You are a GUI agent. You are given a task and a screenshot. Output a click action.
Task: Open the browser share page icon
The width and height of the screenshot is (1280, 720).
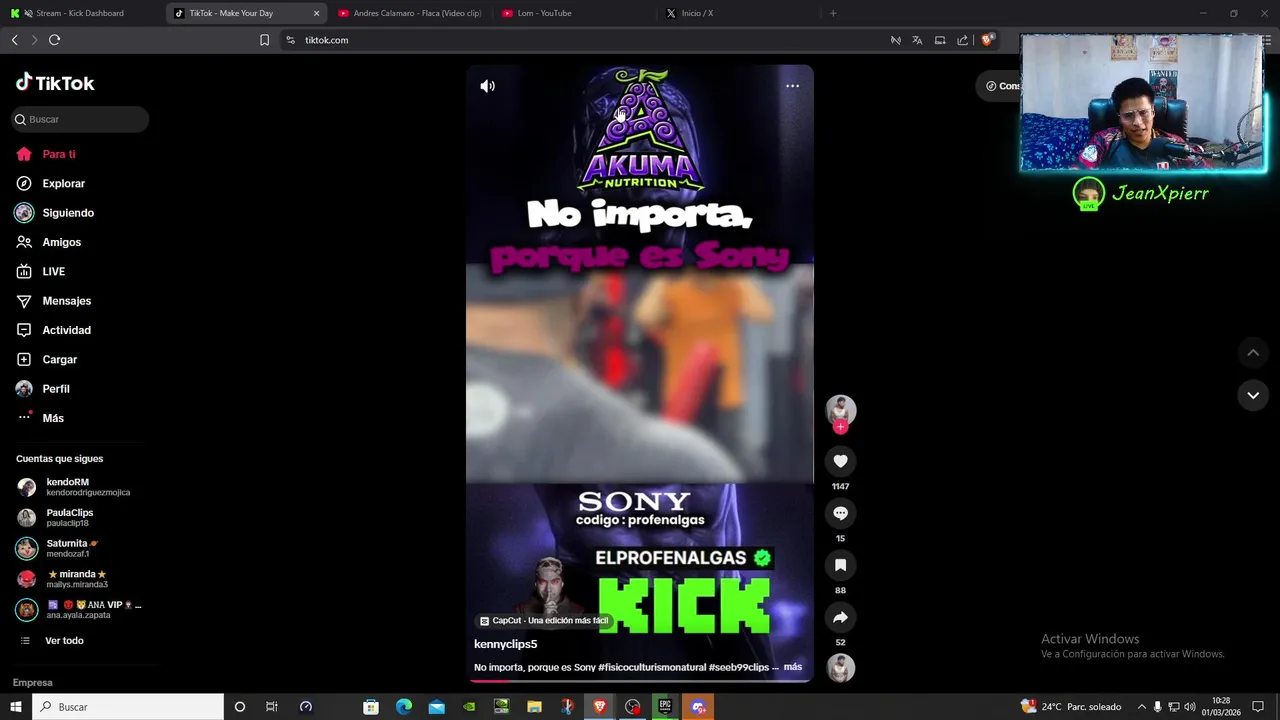[962, 40]
